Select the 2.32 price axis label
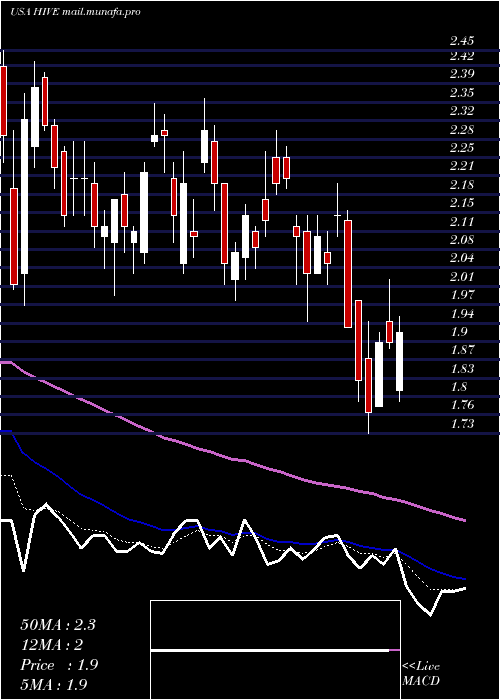 click(x=462, y=111)
